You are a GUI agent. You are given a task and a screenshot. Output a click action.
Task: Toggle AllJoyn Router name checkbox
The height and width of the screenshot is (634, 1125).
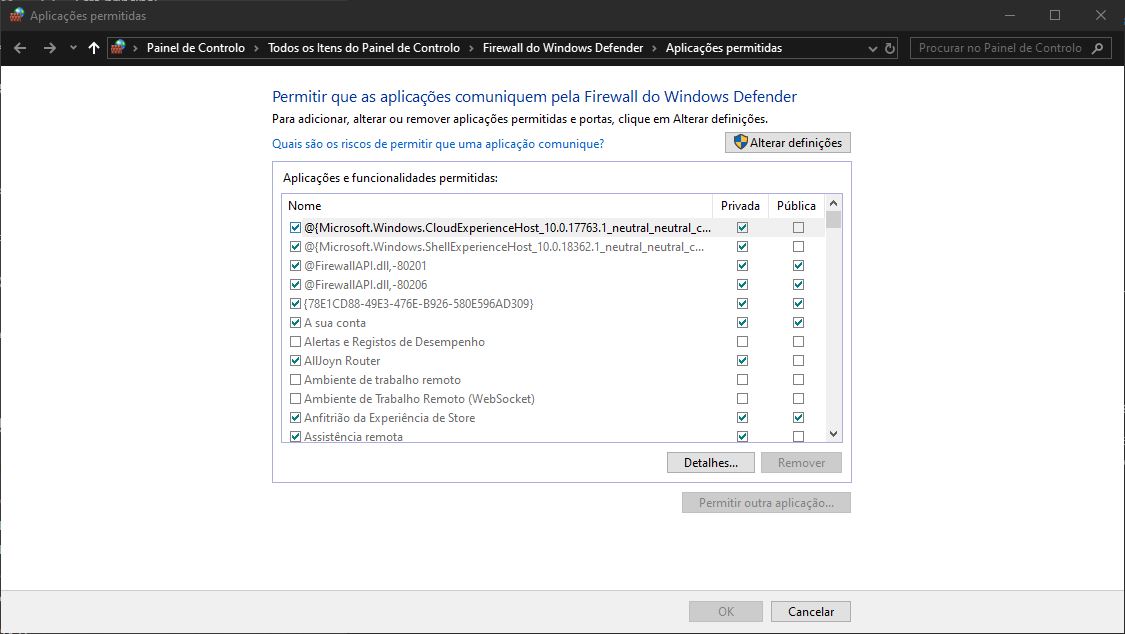coord(295,361)
